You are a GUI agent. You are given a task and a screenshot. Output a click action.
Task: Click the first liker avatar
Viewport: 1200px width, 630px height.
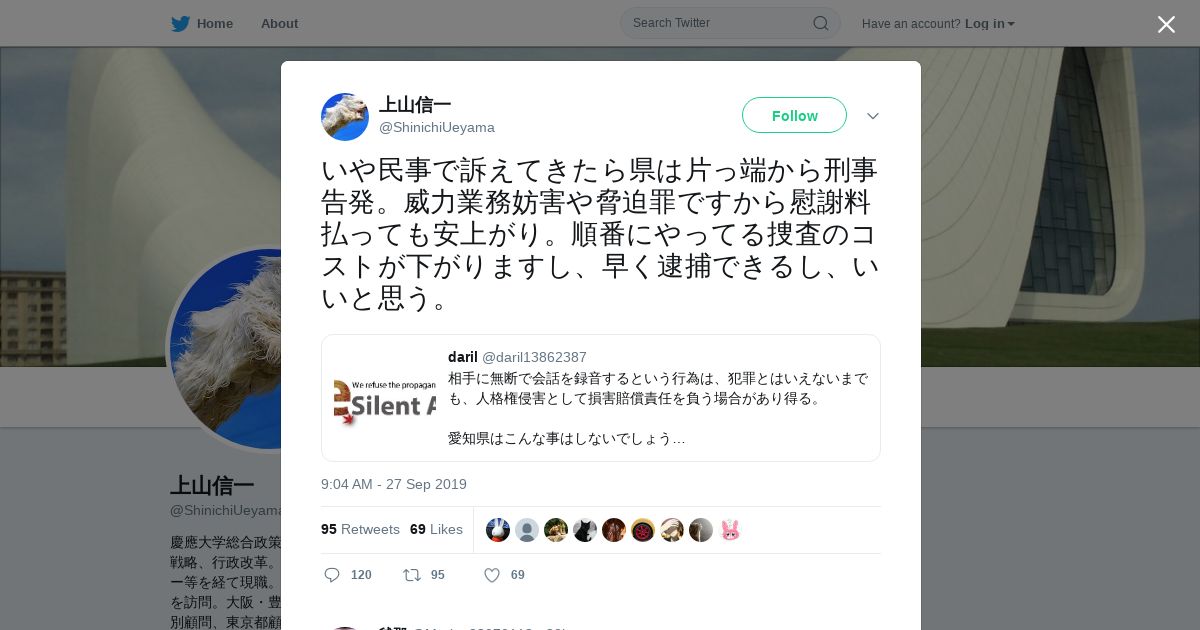coord(498,530)
